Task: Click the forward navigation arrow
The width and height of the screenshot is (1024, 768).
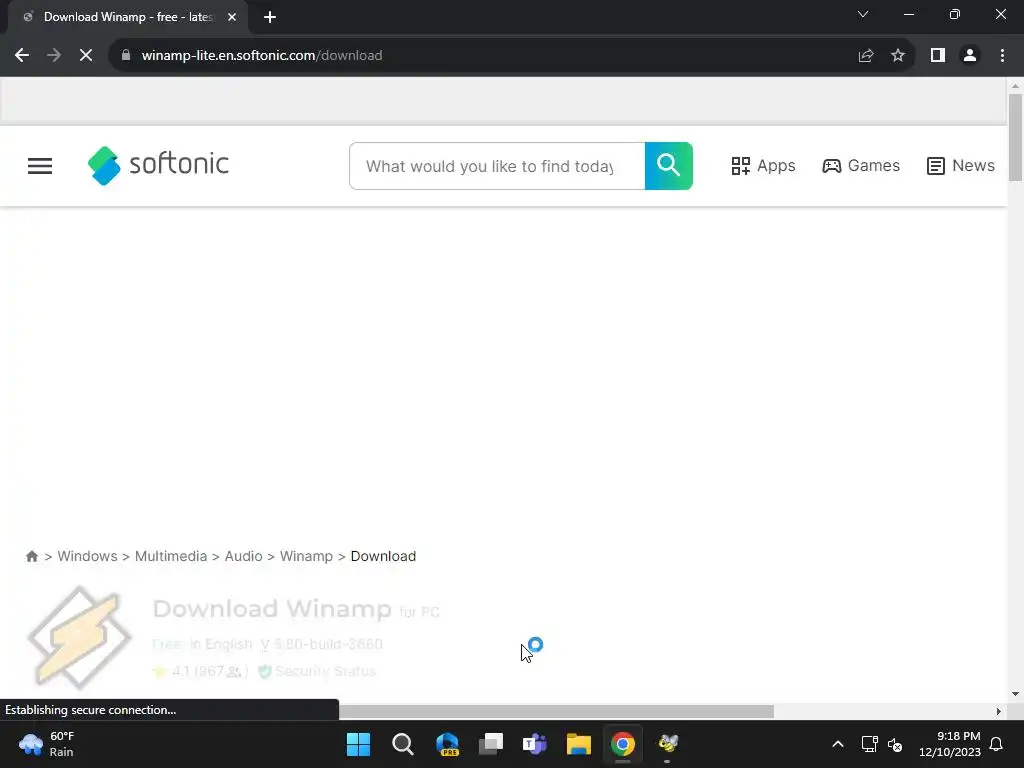Action: tap(54, 56)
